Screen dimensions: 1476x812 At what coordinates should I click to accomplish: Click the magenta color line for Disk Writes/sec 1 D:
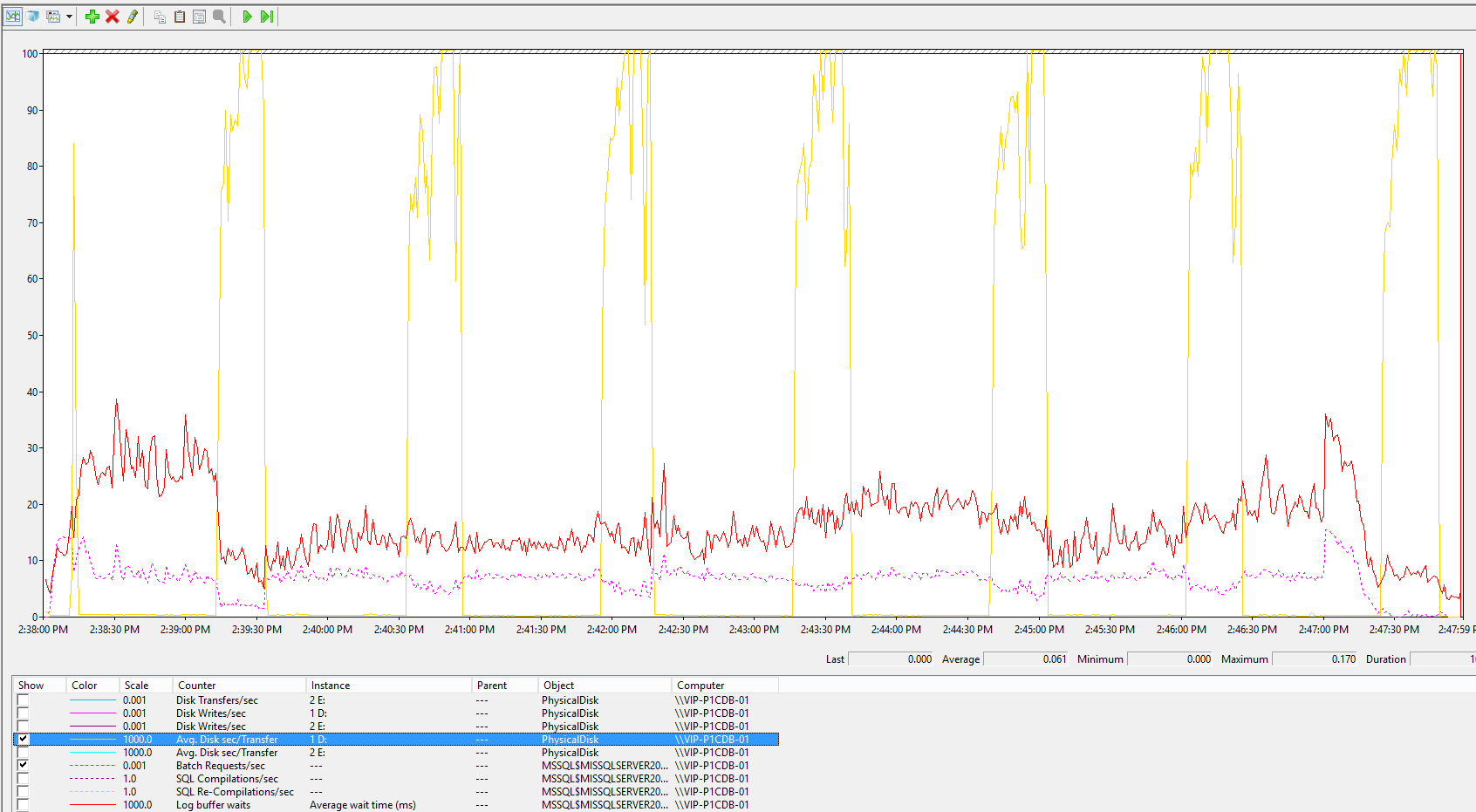point(92,713)
